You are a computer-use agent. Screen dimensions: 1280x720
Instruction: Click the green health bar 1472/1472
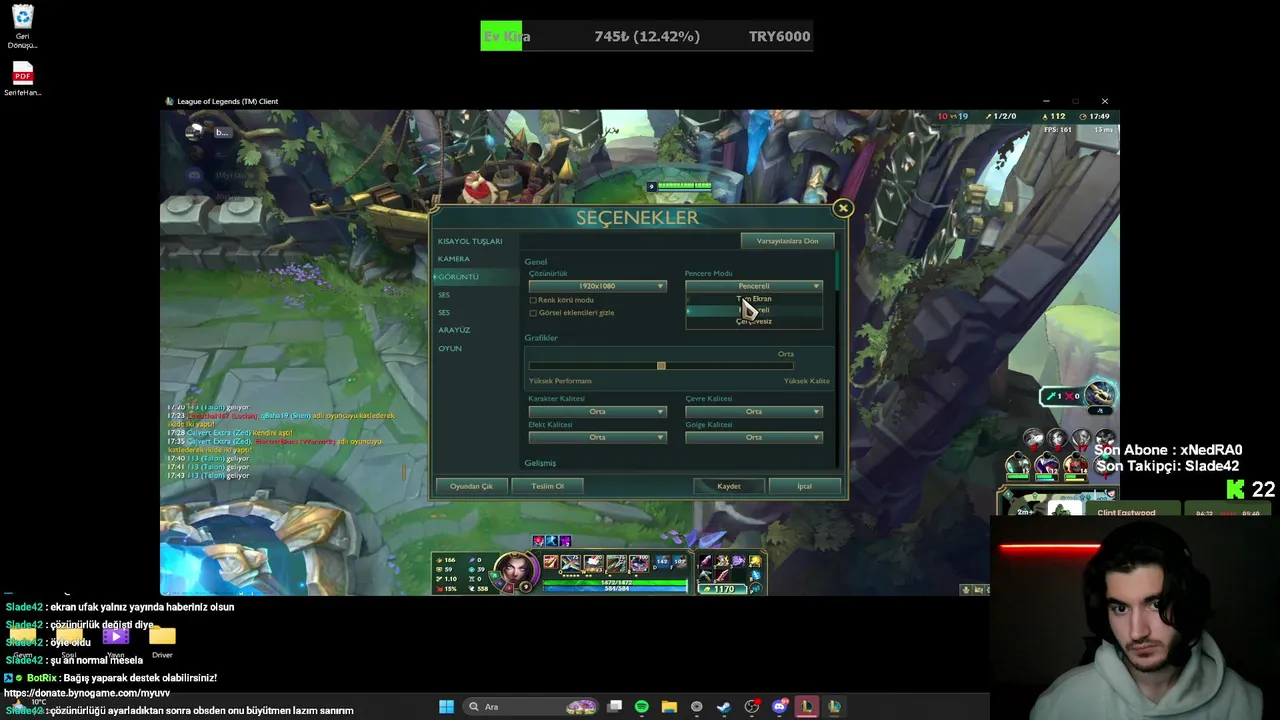pyautogui.click(x=615, y=582)
